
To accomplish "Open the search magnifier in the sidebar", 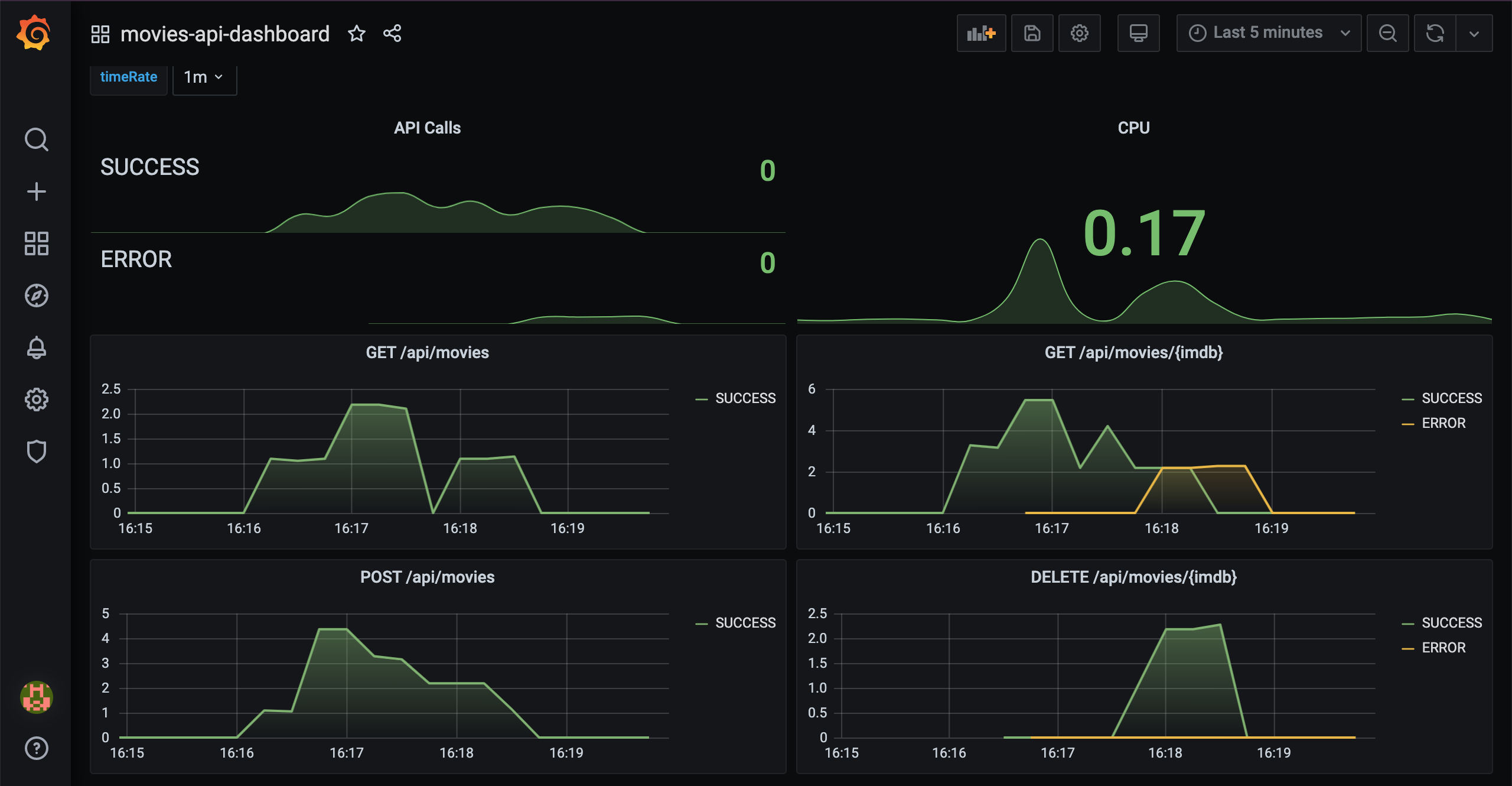I will tap(36, 139).
